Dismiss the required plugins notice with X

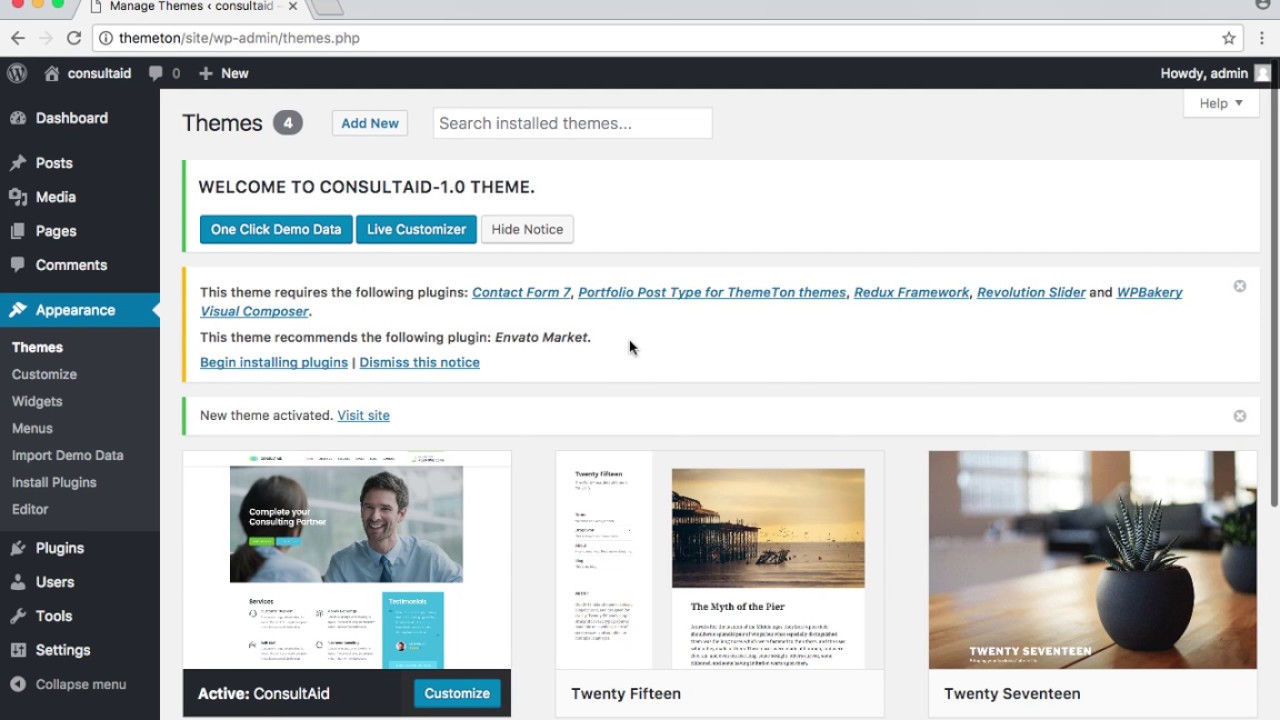[1240, 286]
